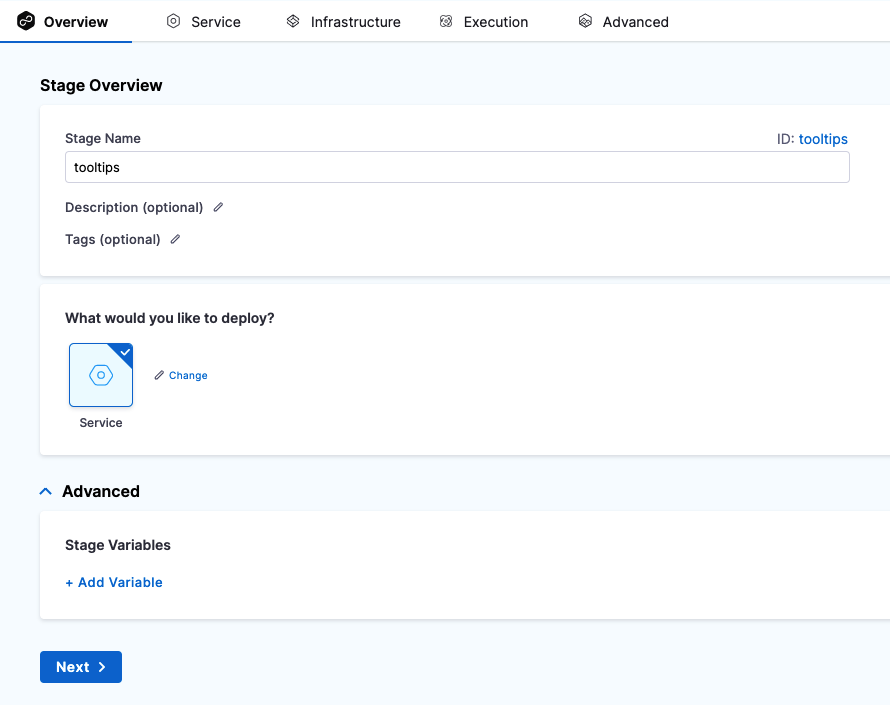The image size is (890, 705).
Task: Edit Description using the pencil icon
Action: point(218,207)
